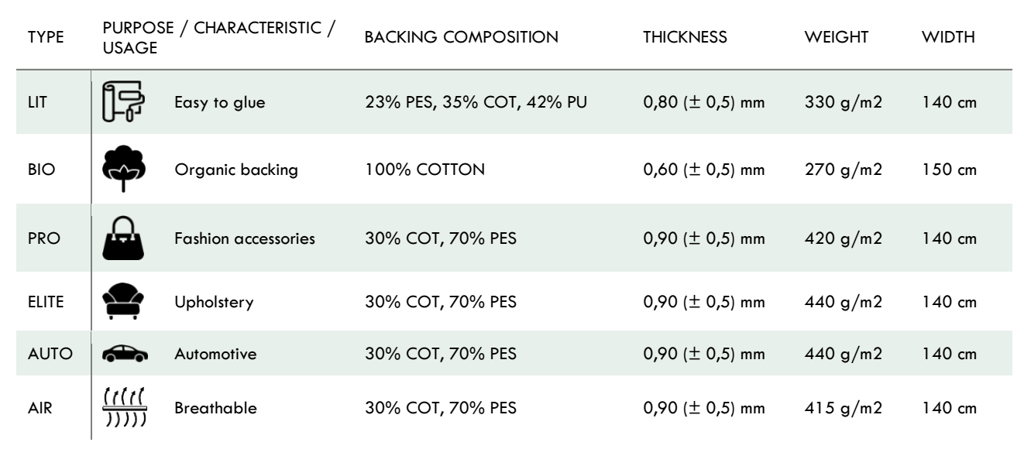Click the breathable airflow icon
The height and width of the screenshot is (449, 1024).
pyautogui.click(x=125, y=407)
